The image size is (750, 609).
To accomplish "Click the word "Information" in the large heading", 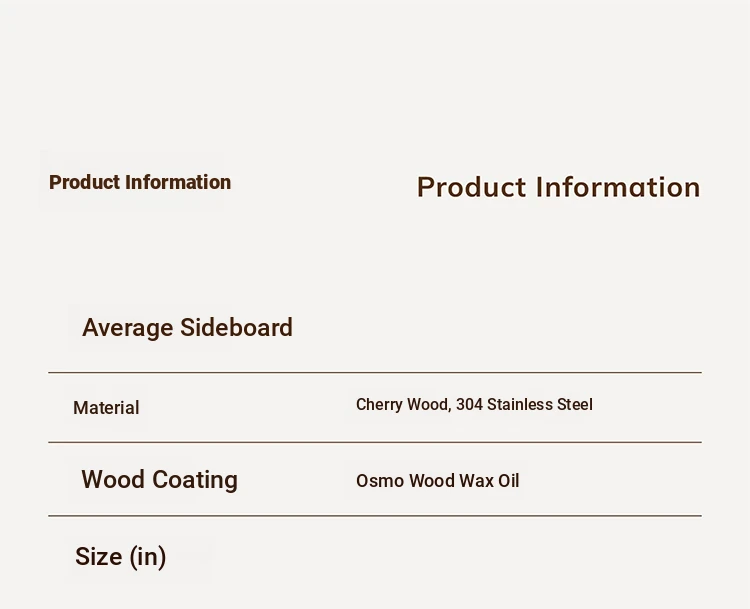I will point(618,187).
